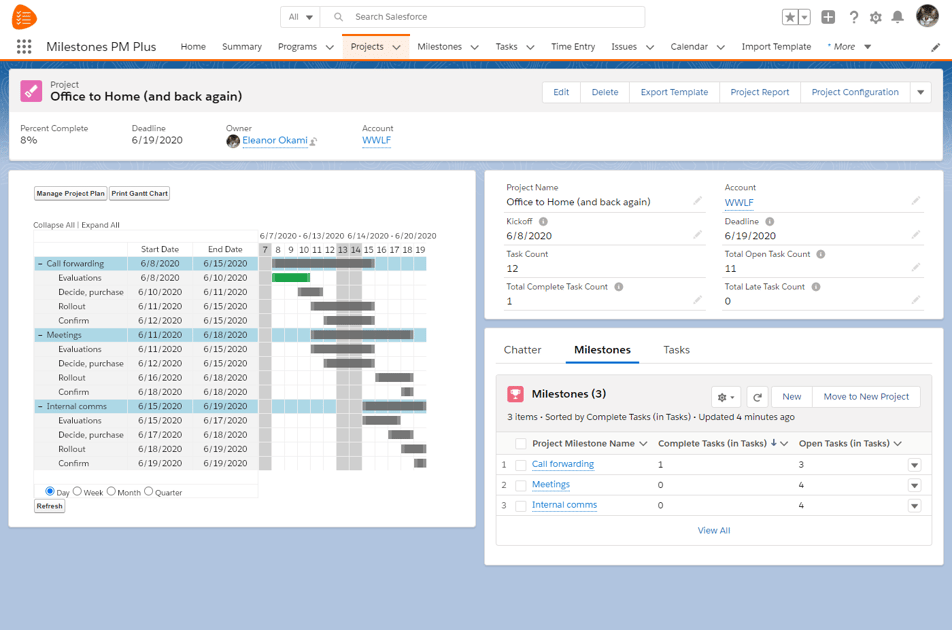Viewport: 952px width, 630px height.
Task: Click the search magnifier icon
Action: [x=338, y=17]
